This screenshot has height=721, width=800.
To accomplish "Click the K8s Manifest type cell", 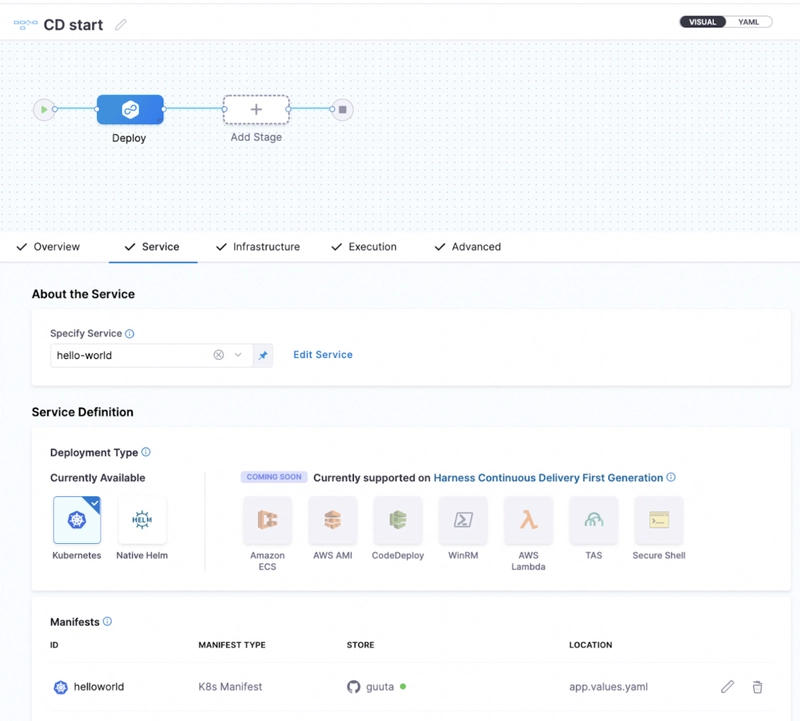I will [230, 687].
